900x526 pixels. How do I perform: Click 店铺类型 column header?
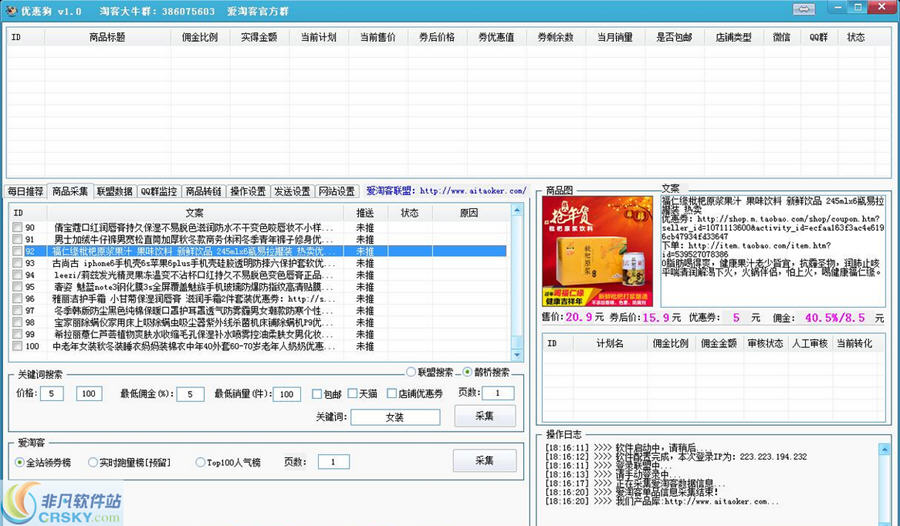(734, 37)
